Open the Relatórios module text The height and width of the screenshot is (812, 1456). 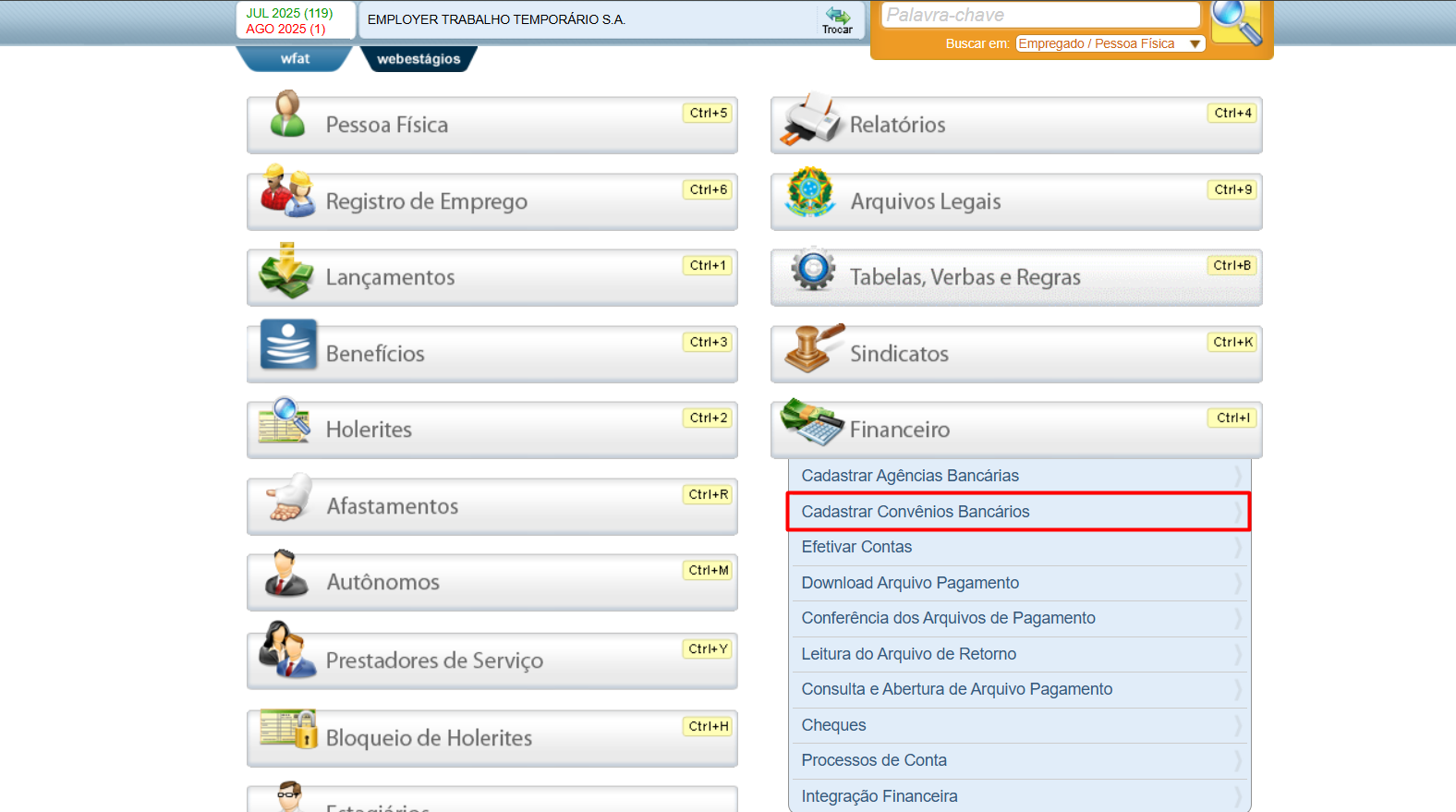click(x=897, y=125)
